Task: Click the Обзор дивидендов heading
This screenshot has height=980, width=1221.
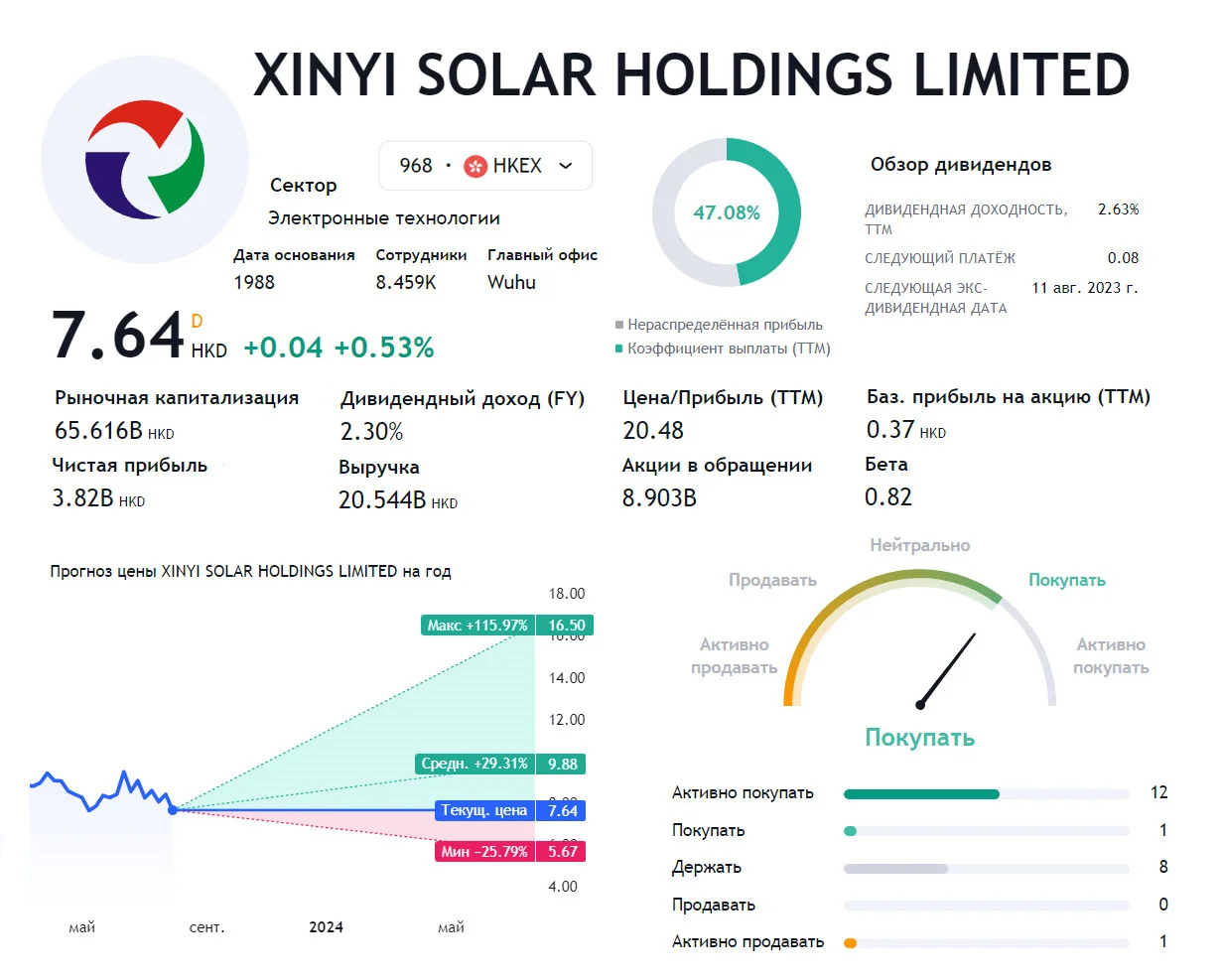Action: pyautogui.click(x=961, y=165)
